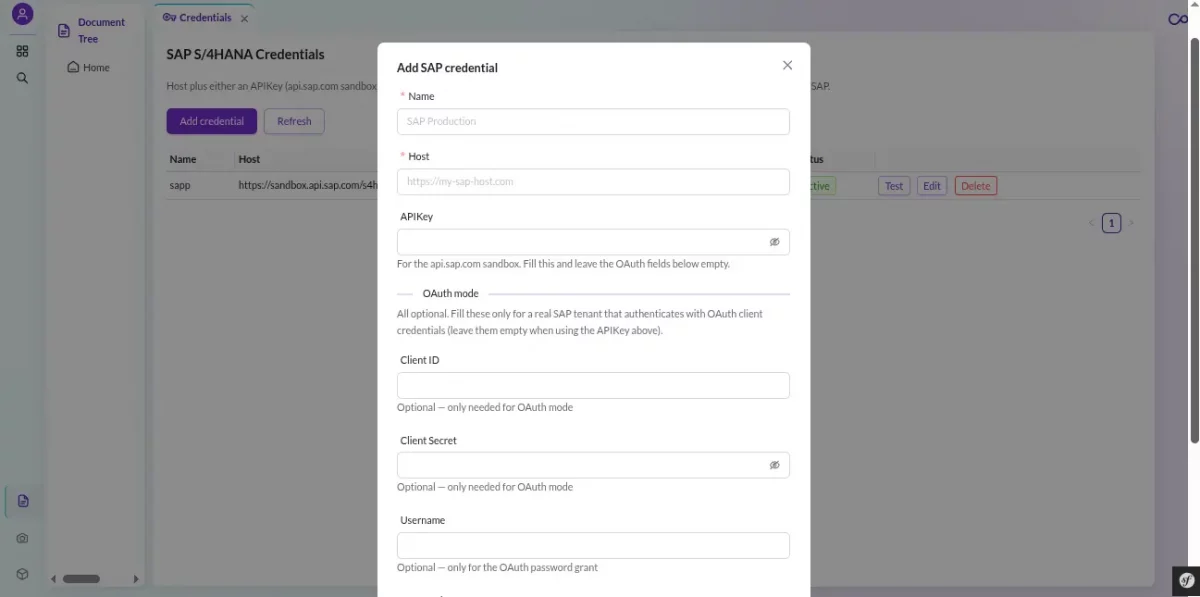Screen dimensions: 1200x597
Task: Click sidebar scroll left arrow
Action: (x=53, y=578)
